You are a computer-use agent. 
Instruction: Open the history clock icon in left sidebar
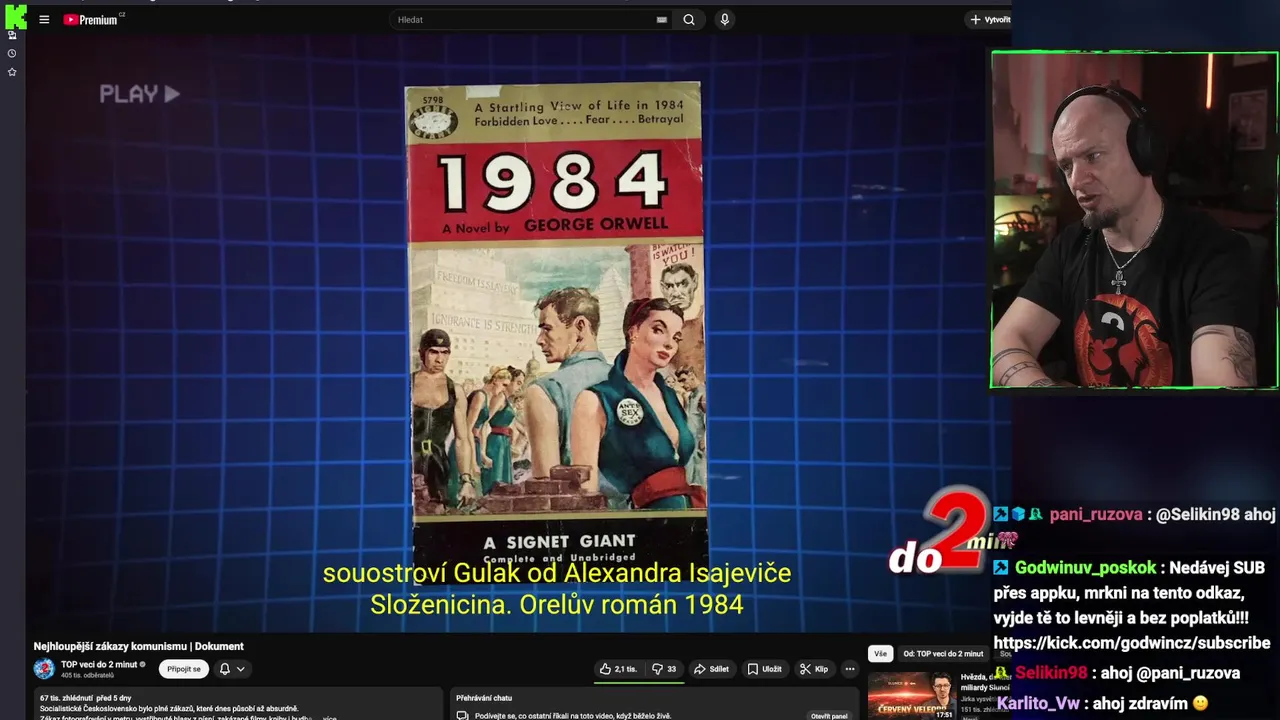pos(12,53)
